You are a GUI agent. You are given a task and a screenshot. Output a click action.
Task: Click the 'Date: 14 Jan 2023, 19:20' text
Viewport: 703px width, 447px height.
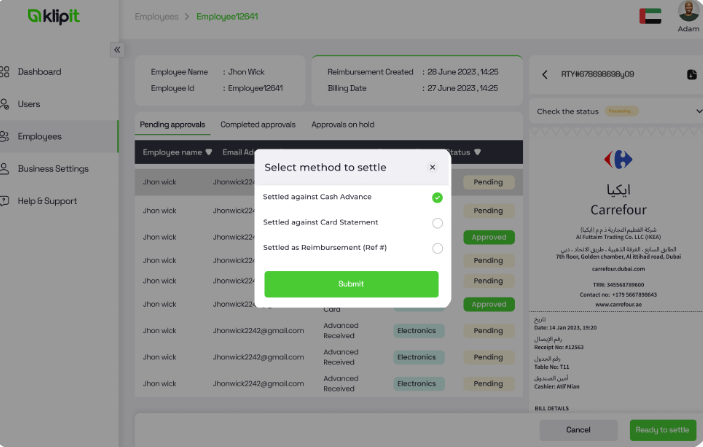coord(565,328)
